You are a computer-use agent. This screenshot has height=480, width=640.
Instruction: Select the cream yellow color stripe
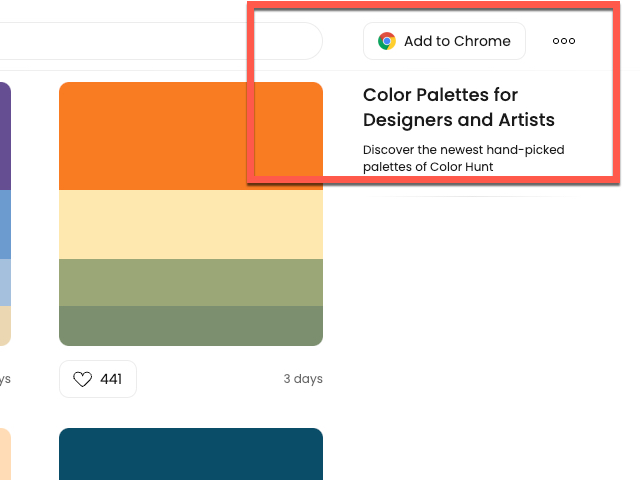191,224
